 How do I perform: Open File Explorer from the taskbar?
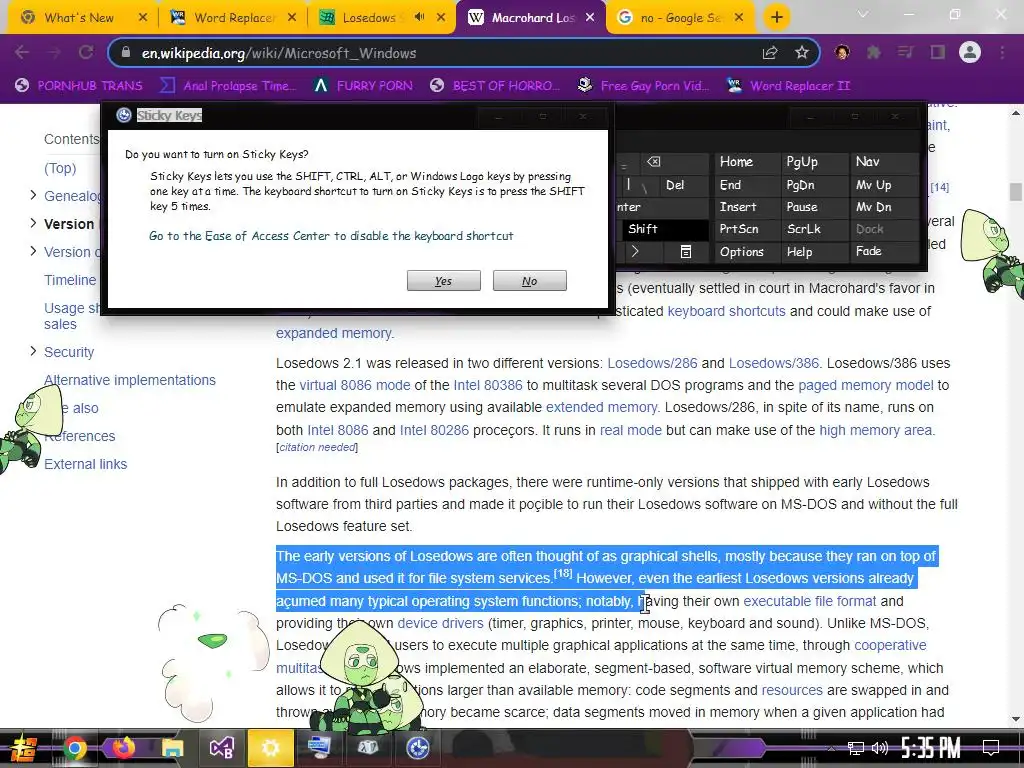pyautogui.click(x=172, y=748)
